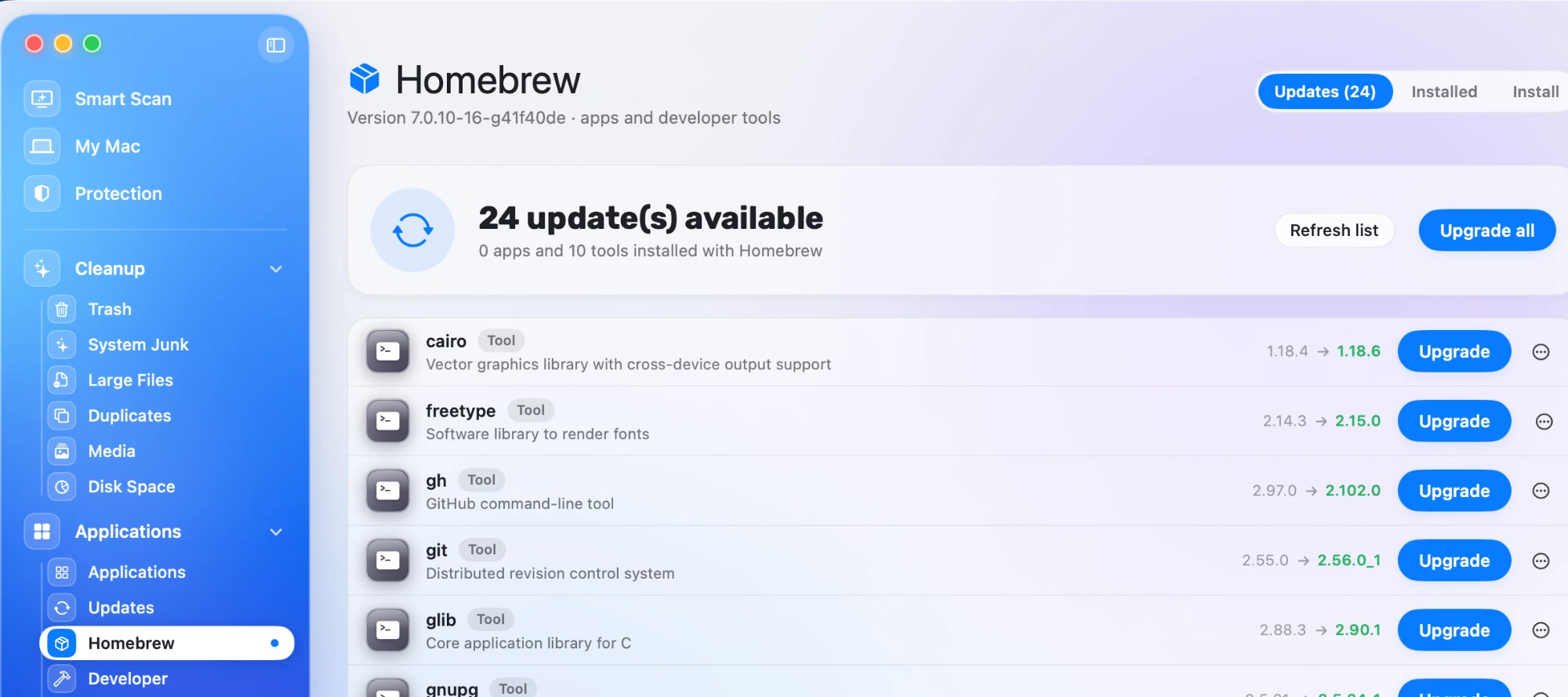The width and height of the screenshot is (1568, 697).
Task: Open more options for git
Action: coord(1541,561)
